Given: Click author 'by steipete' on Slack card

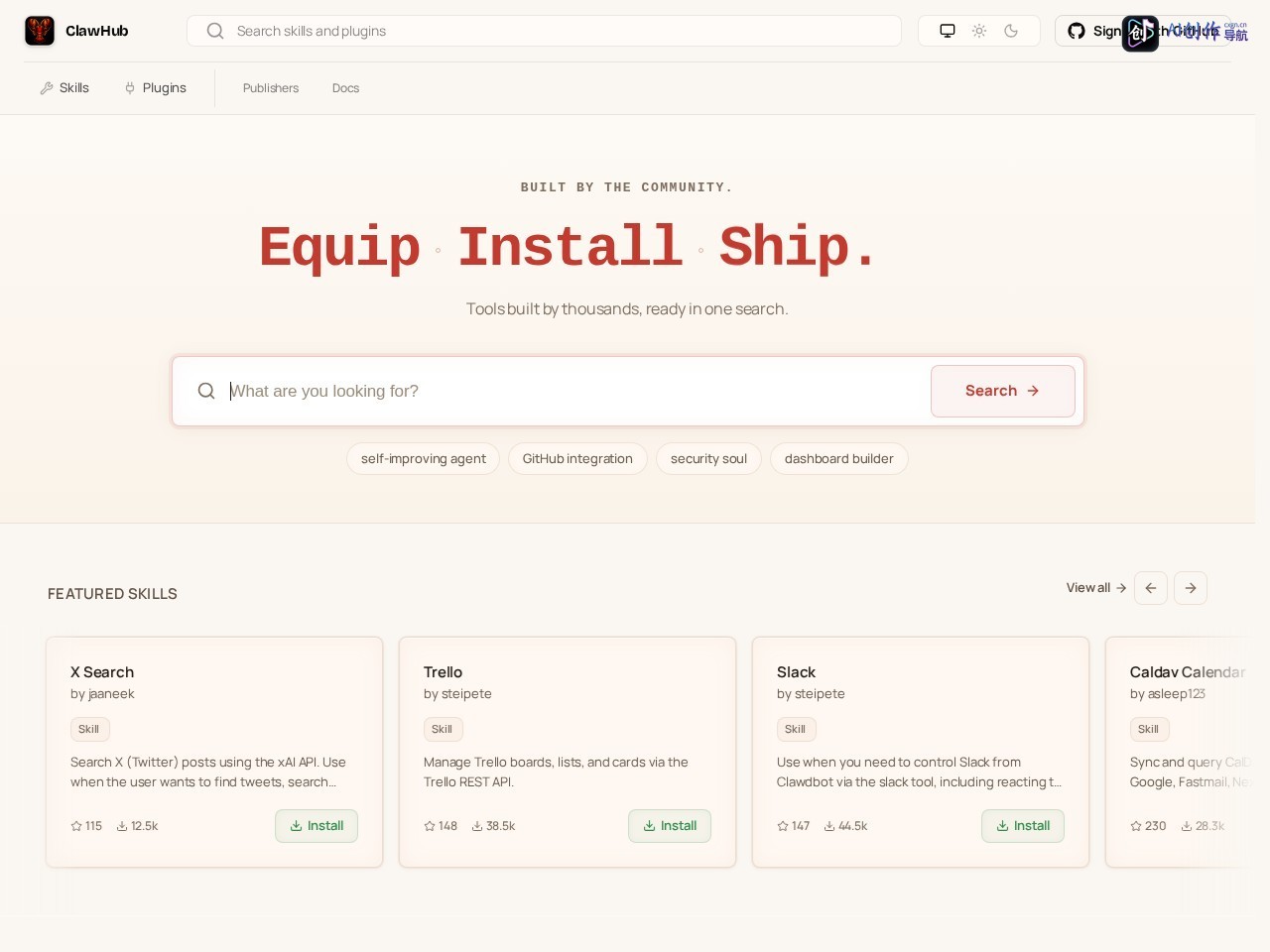Looking at the screenshot, I should pyautogui.click(x=811, y=694).
